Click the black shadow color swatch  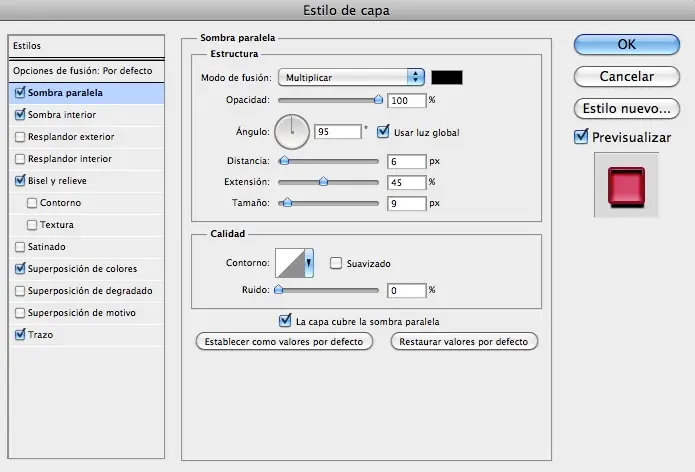tap(447, 78)
